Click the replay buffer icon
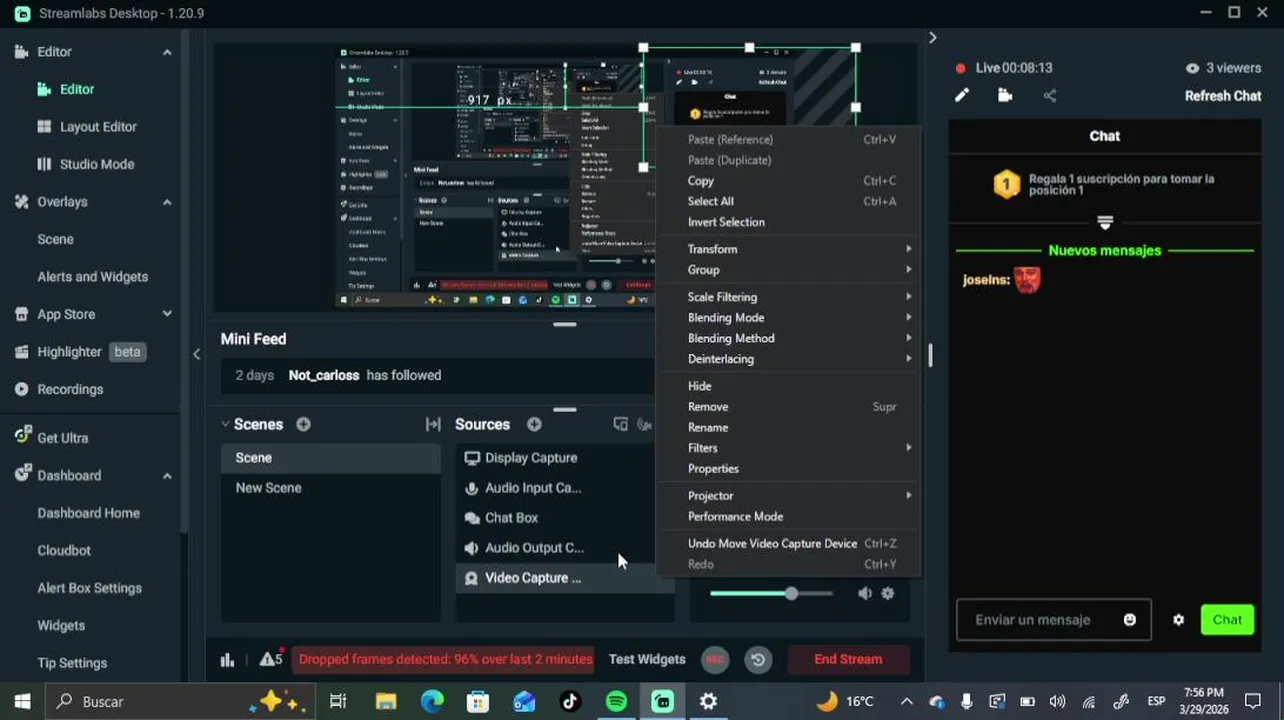Viewport: 1284px width, 720px height. click(x=758, y=659)
